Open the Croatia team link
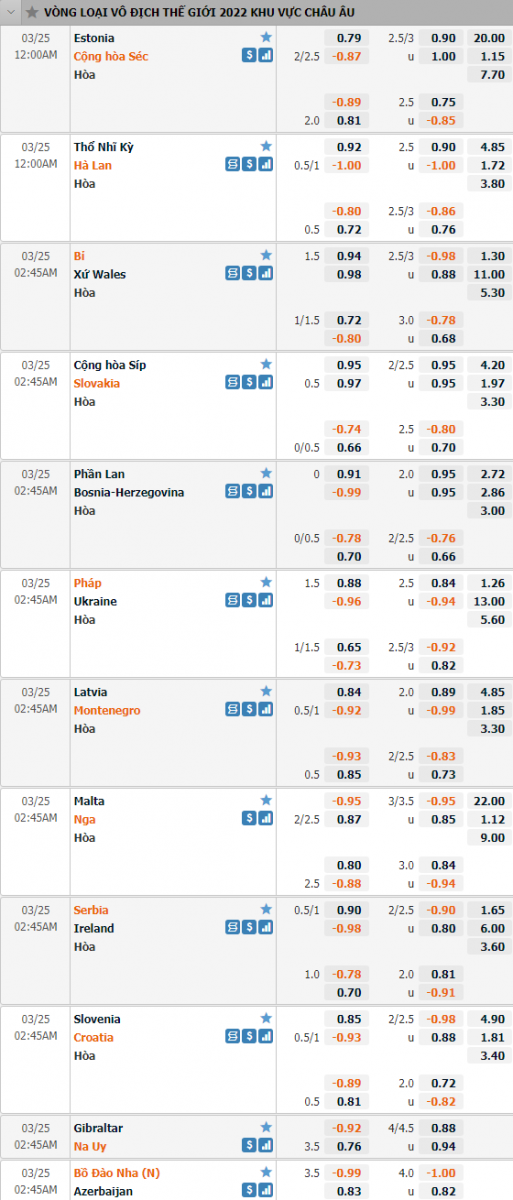The height and width of the screenshot is (1200, 513). click(94, 1037)
